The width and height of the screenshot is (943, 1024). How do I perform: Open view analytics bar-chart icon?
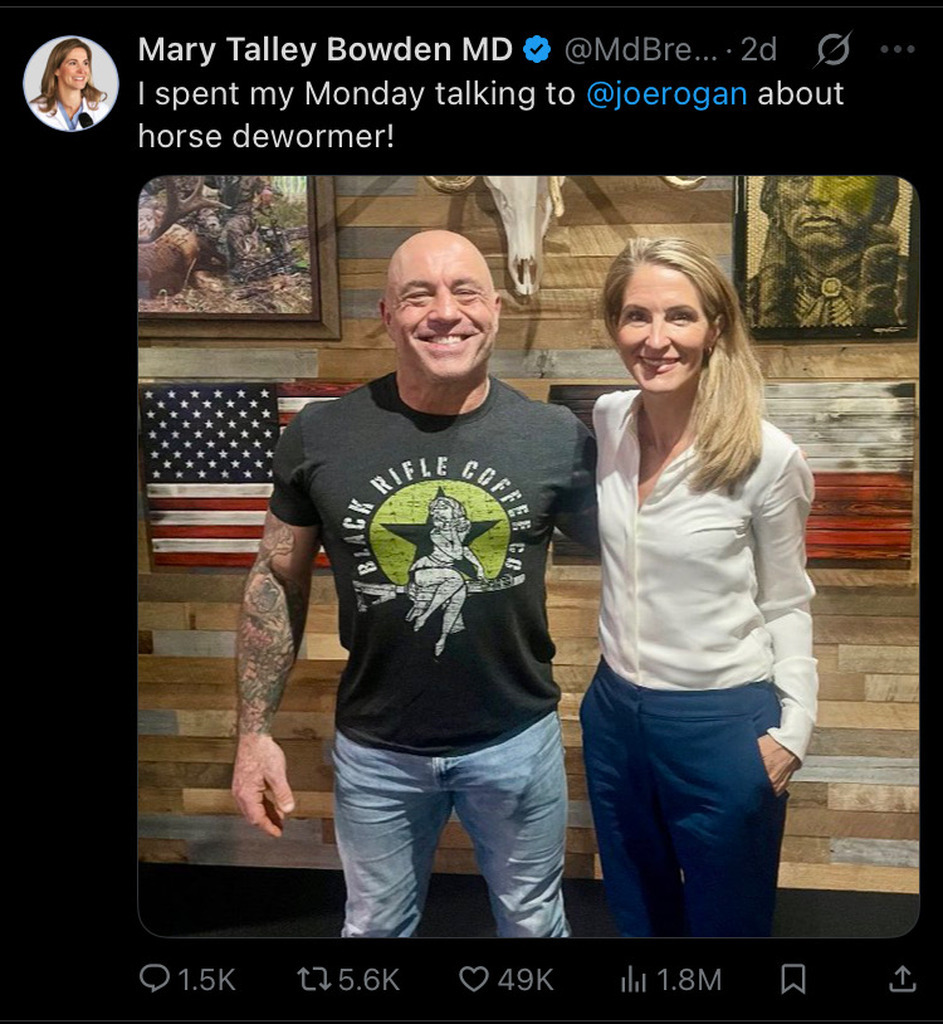pos(633,979)
